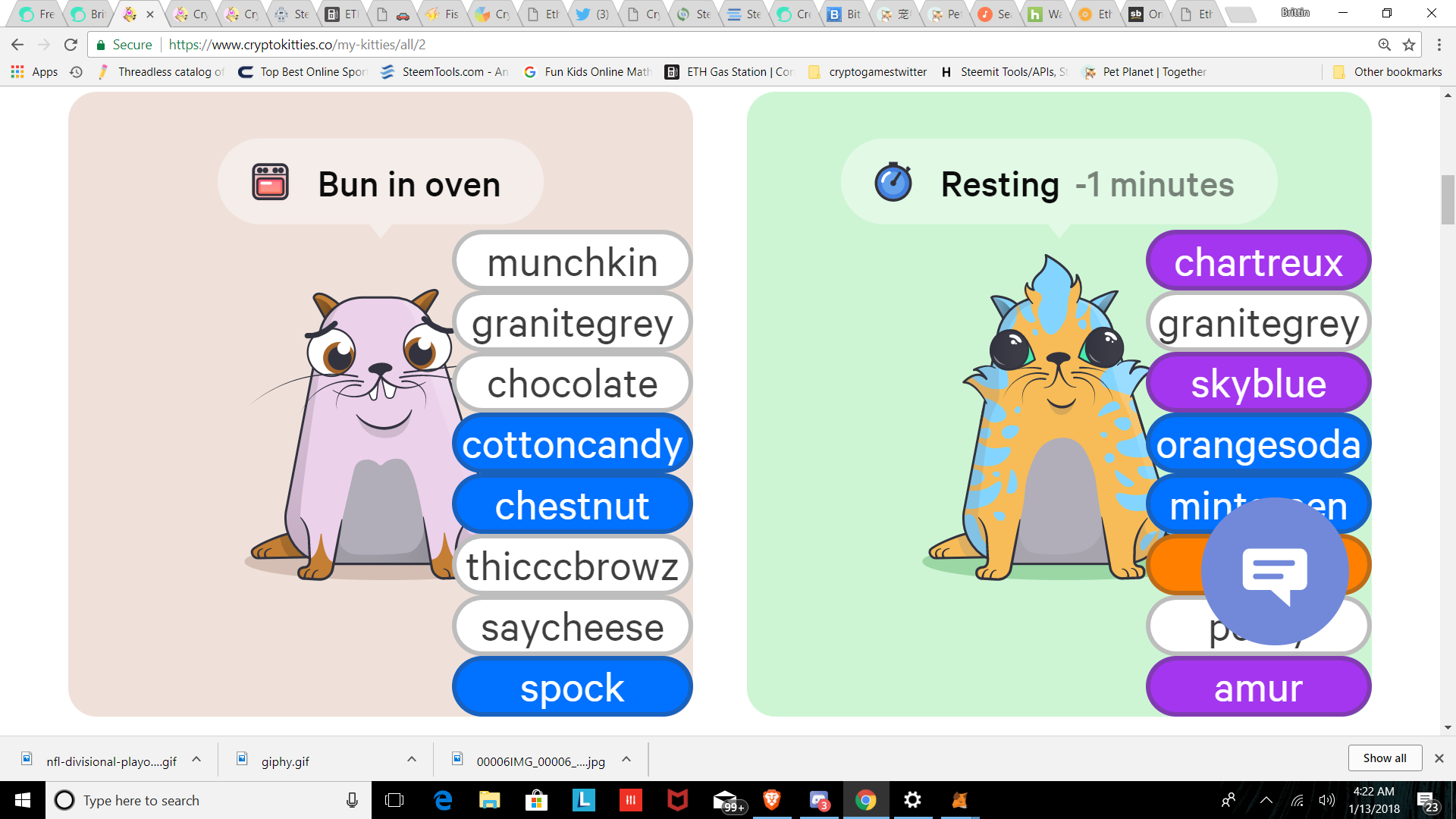The image size is (1456, 819).
Task: Expand options for nfl-divisional-playo gif download
Action: tap(196, 759)
